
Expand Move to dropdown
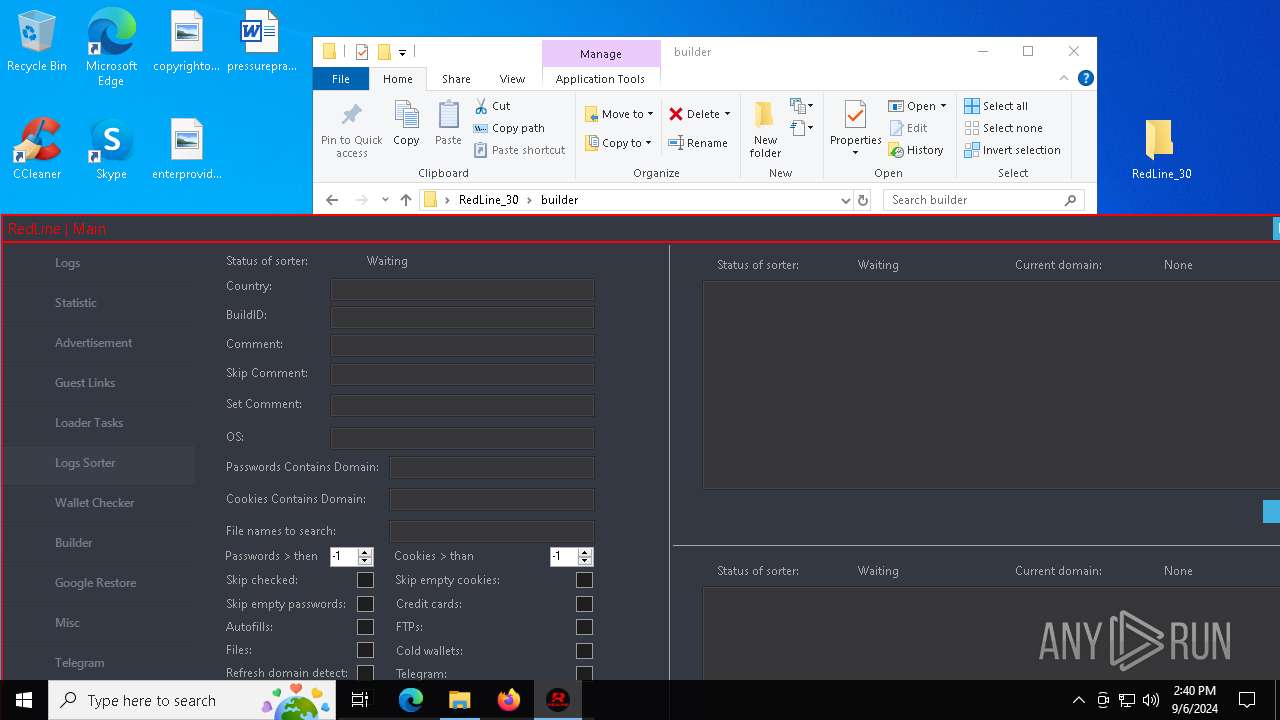pos(650,114)
